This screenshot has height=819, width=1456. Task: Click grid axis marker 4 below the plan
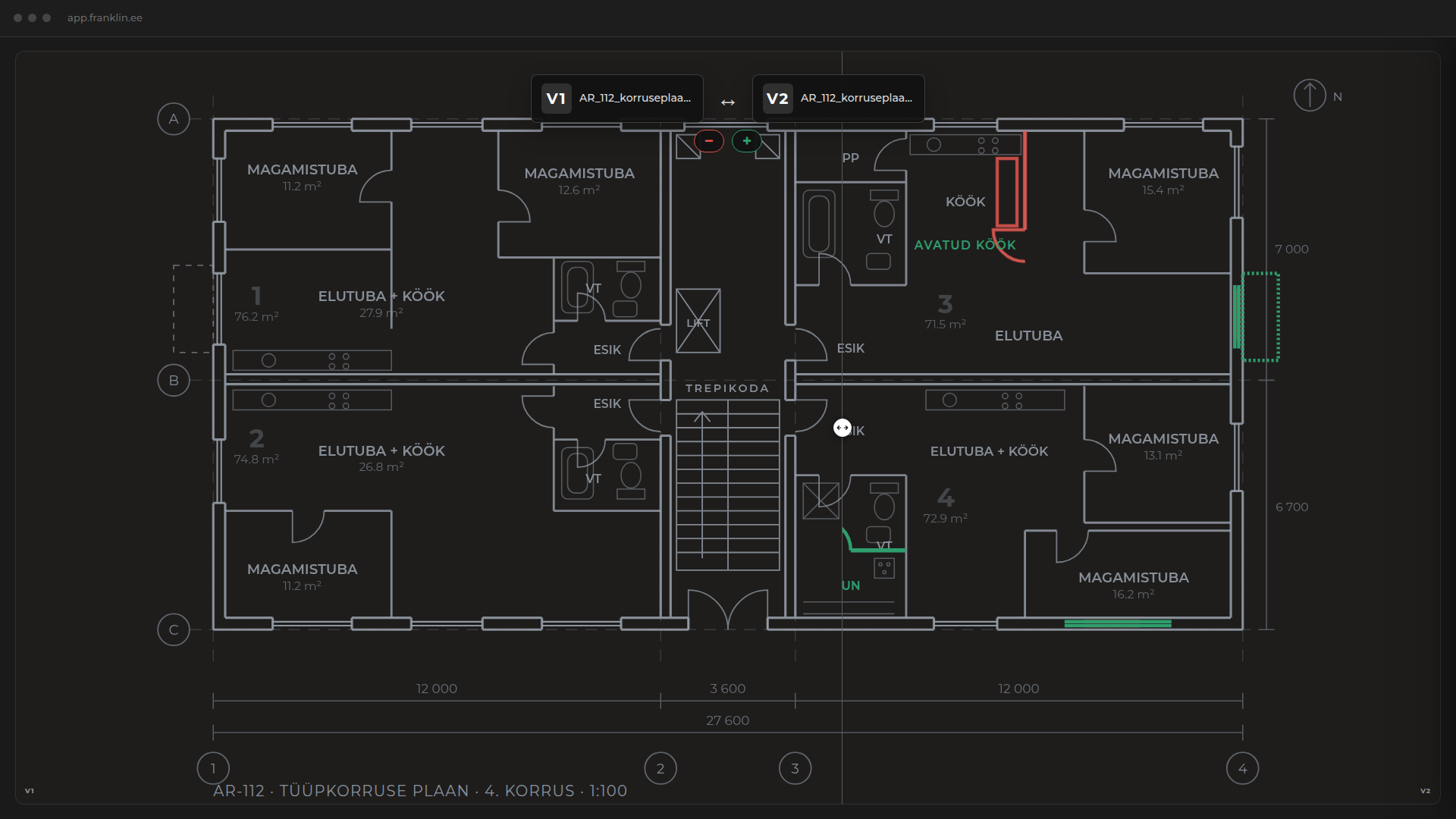point(1243,769)
